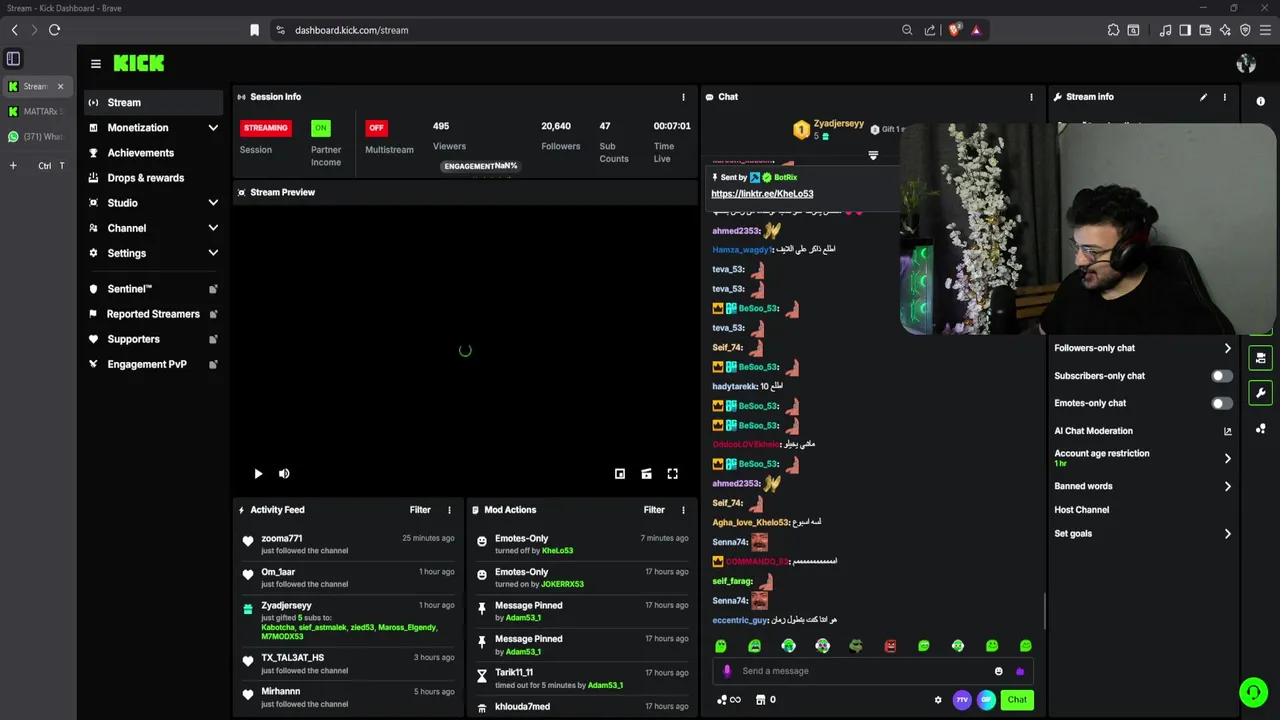Screen dimensions: 1280x720
Task: Play the stream preview
Action: (258, 474)
